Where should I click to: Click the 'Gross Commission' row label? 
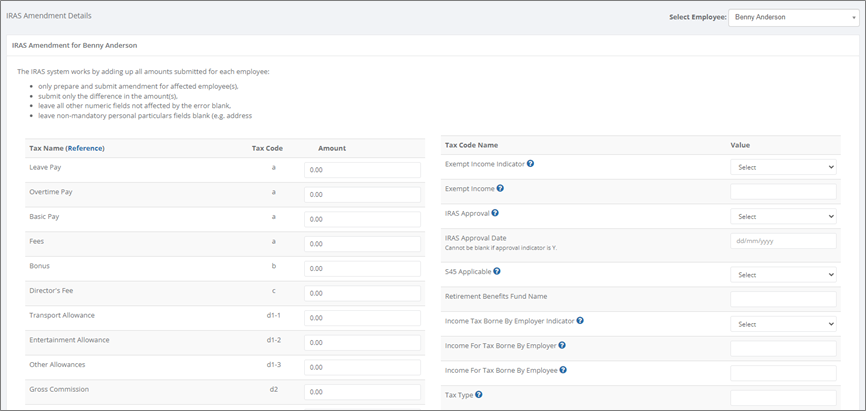click(59, 389)
